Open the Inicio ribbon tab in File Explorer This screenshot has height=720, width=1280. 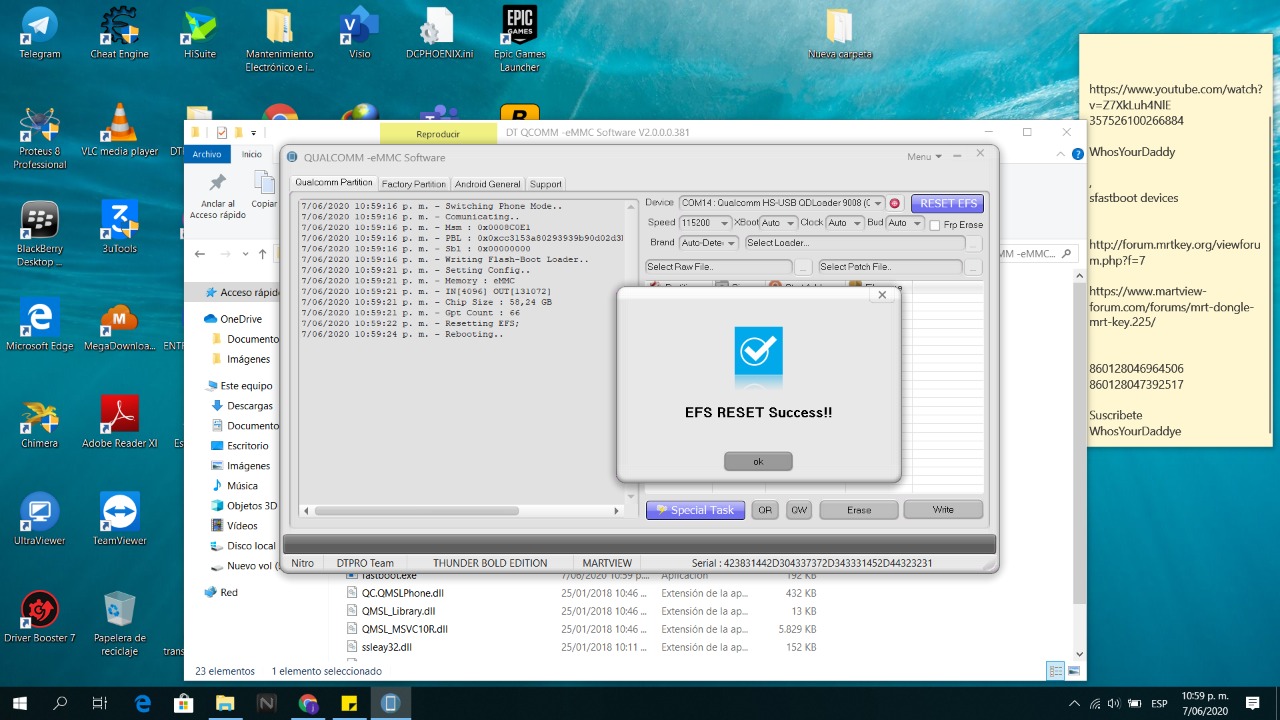point(252,154)
